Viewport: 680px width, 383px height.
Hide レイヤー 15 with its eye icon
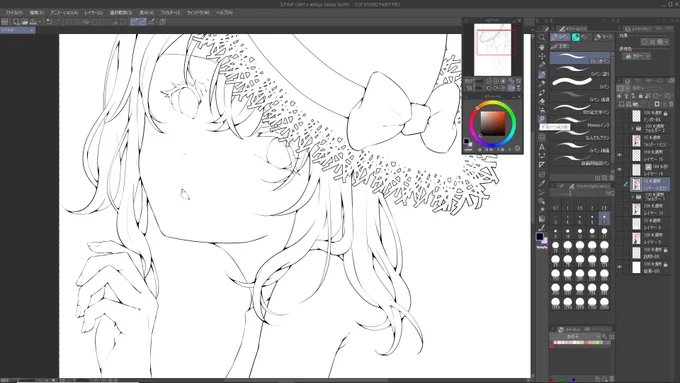click(620, 155)
